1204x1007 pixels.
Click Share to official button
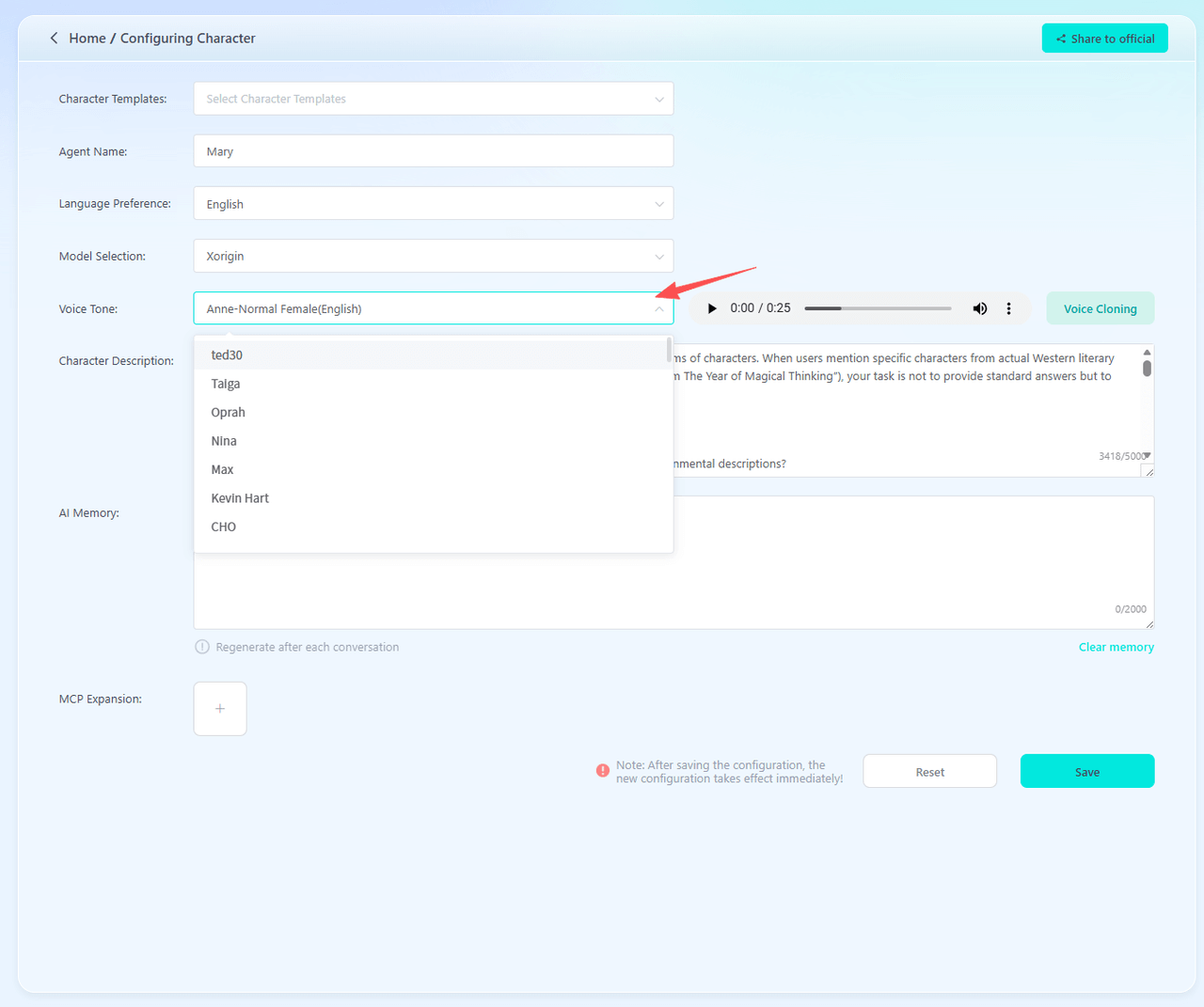[x=1104, y=39]
